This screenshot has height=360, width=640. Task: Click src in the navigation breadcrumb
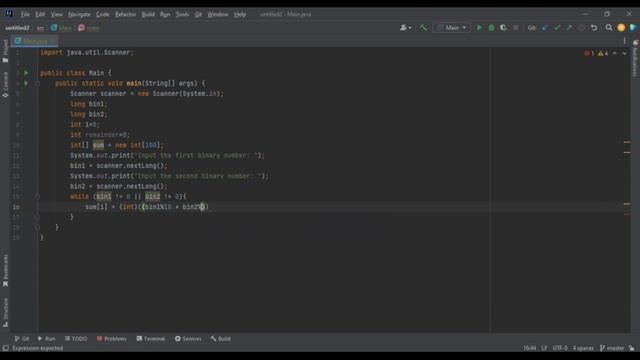(x=40, y=28)
